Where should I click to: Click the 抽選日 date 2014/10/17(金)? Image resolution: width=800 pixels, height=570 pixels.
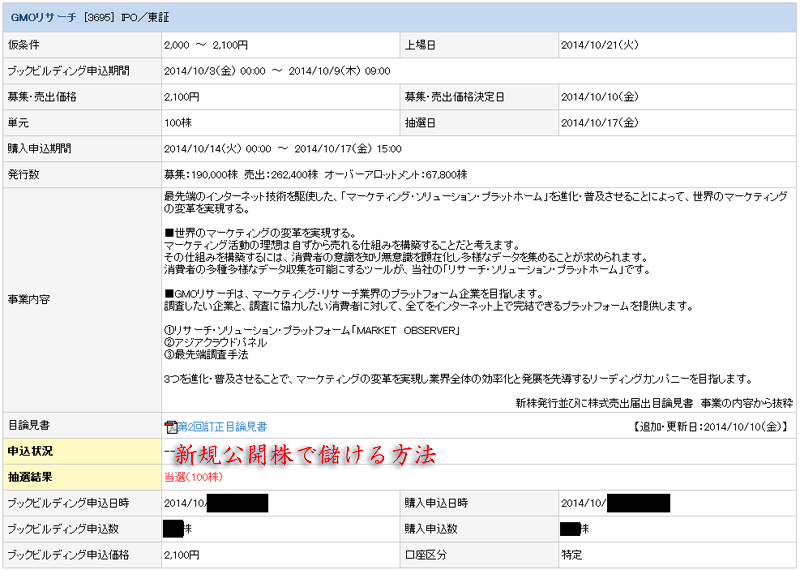599,122
